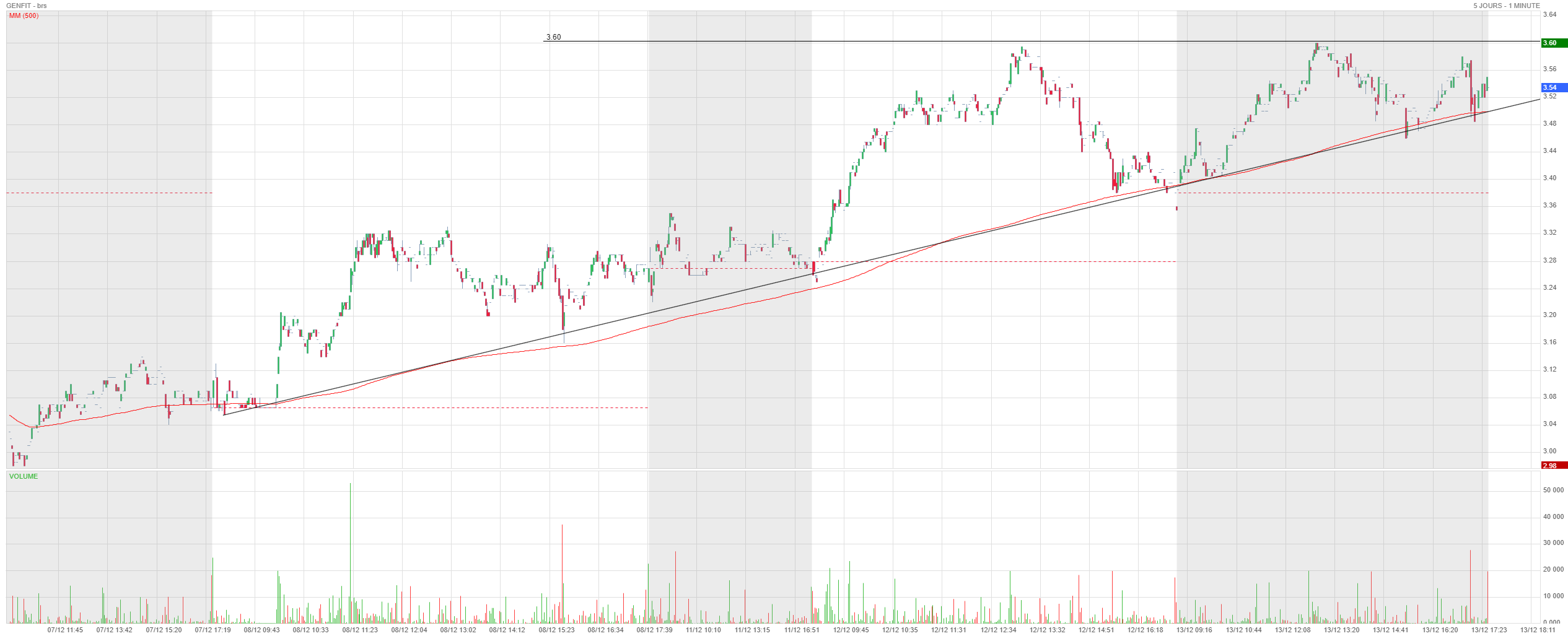Select the 12/12 14:51 time axis label
This screenshot has height=636, width=1568.
(1096, 630)
